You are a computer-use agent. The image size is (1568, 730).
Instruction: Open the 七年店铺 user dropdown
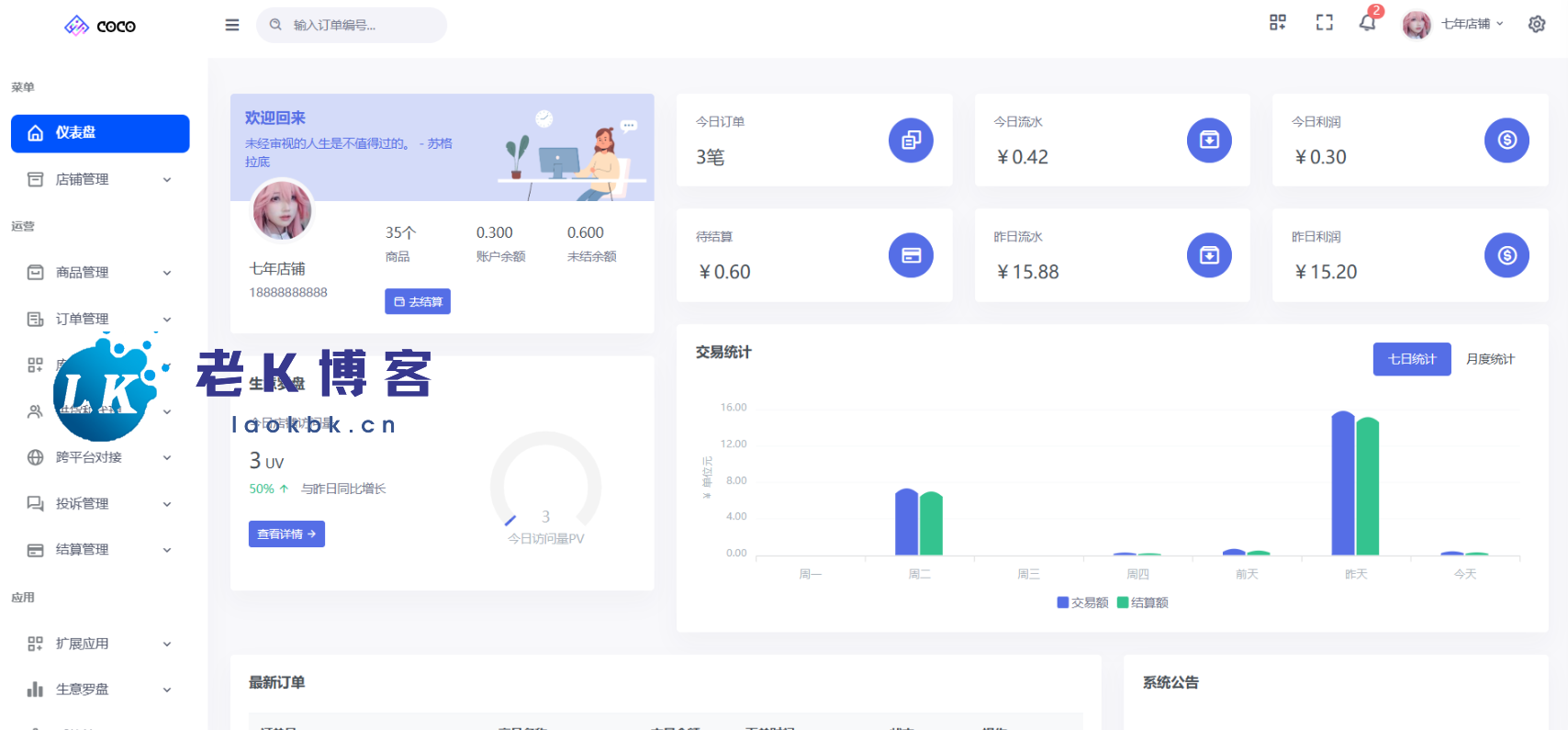[x=1465, y=24]
